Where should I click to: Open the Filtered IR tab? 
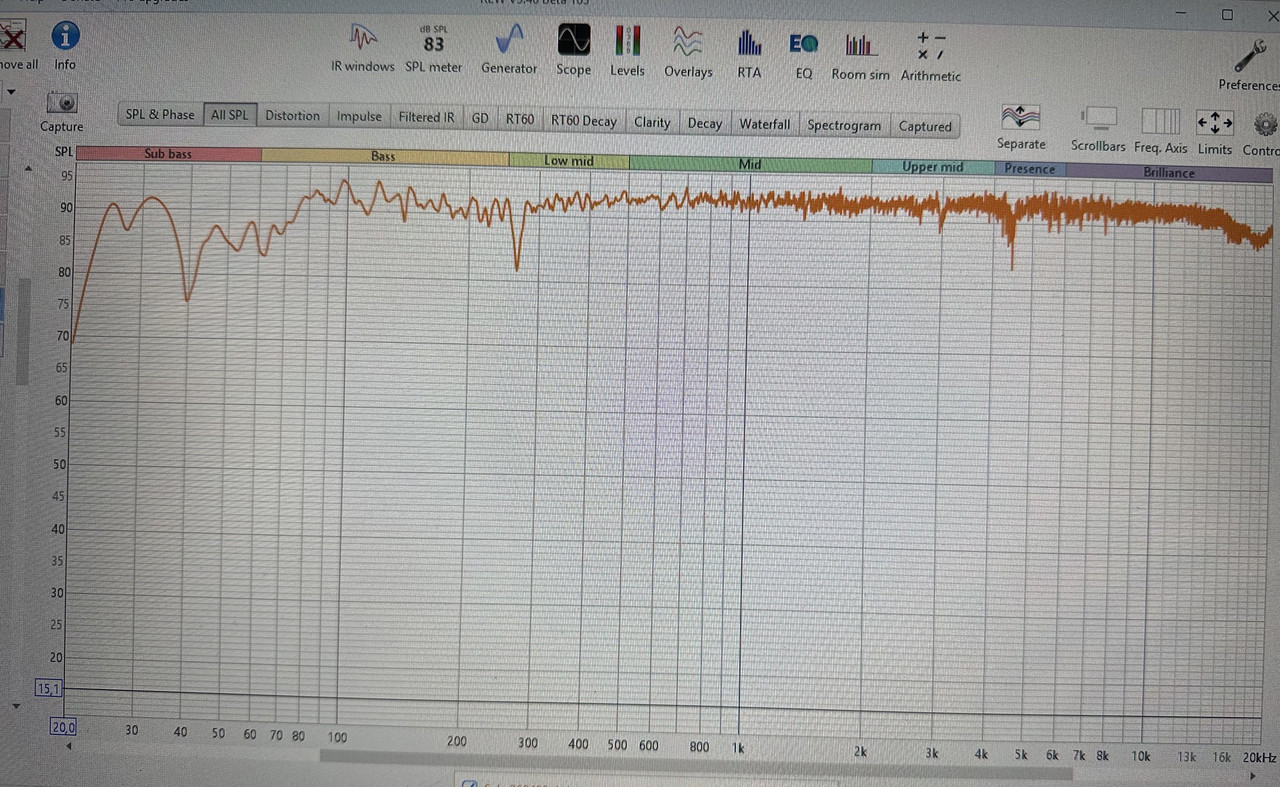pos(427,117)
